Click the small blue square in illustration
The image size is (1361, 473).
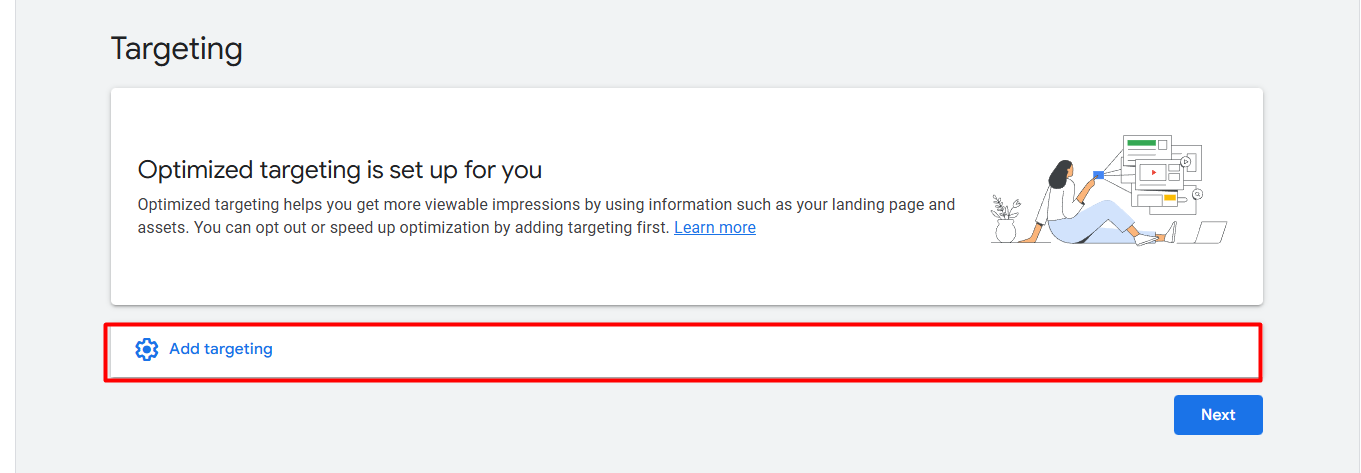[x=1098, y=175]
